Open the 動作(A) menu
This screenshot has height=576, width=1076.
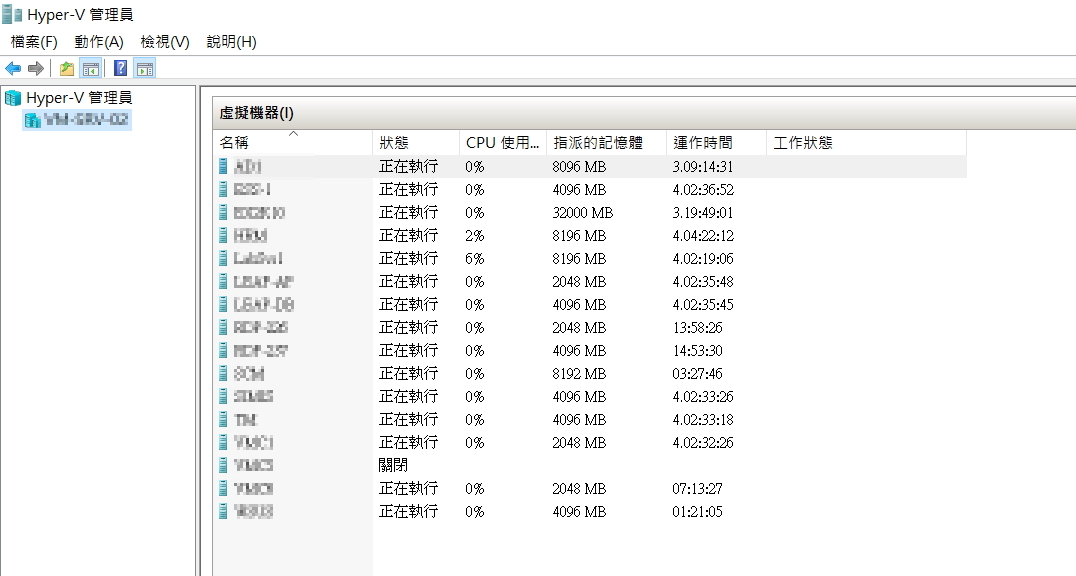(x=99, y=42)
